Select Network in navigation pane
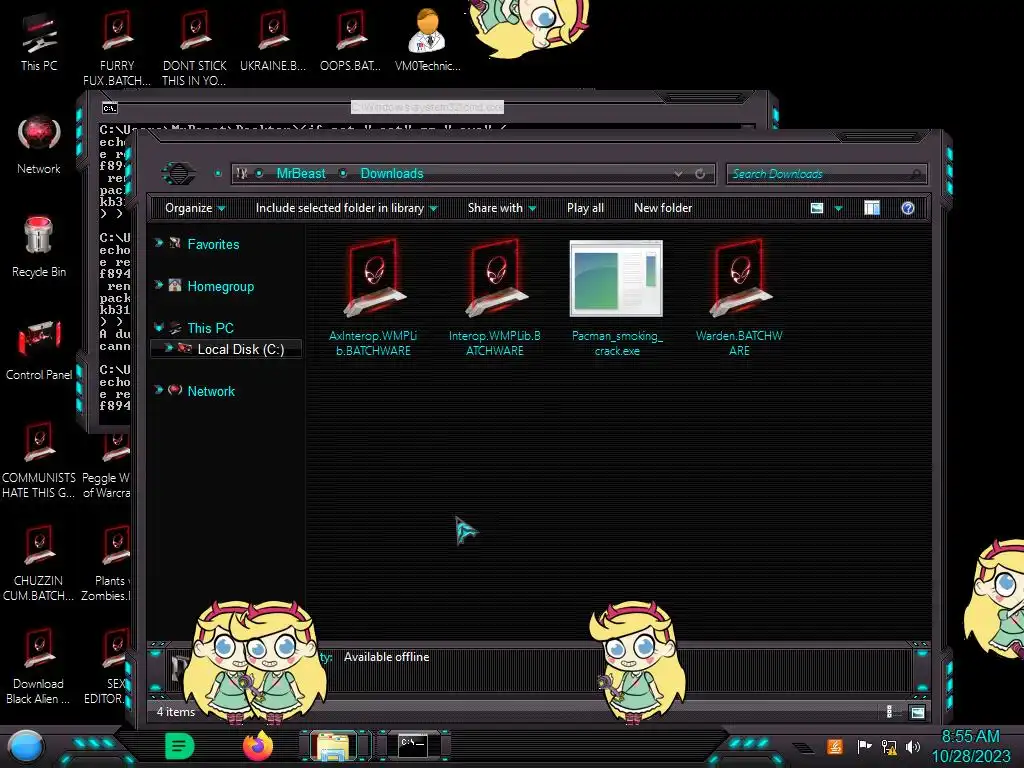This screenshot has height=768, width=1024. point(210,391)
